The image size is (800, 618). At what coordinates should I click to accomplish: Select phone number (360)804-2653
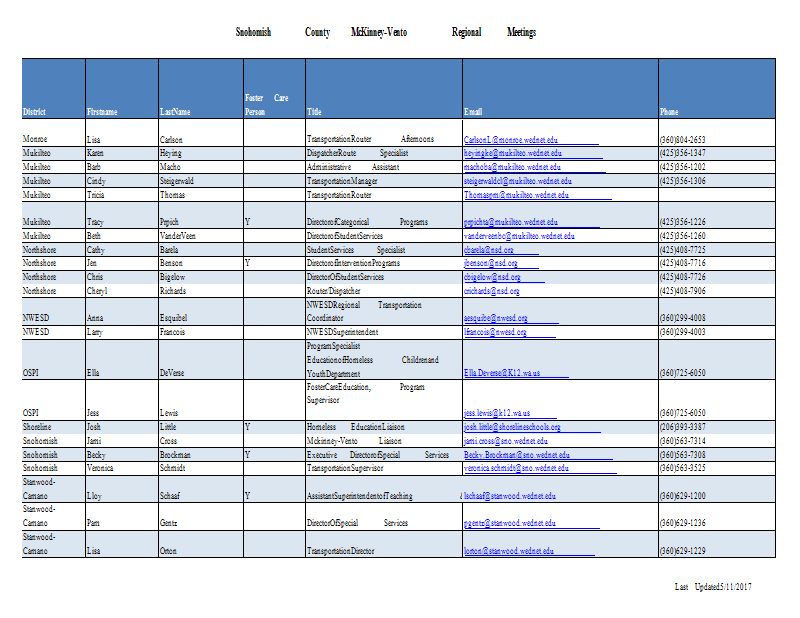pos(683,139)
